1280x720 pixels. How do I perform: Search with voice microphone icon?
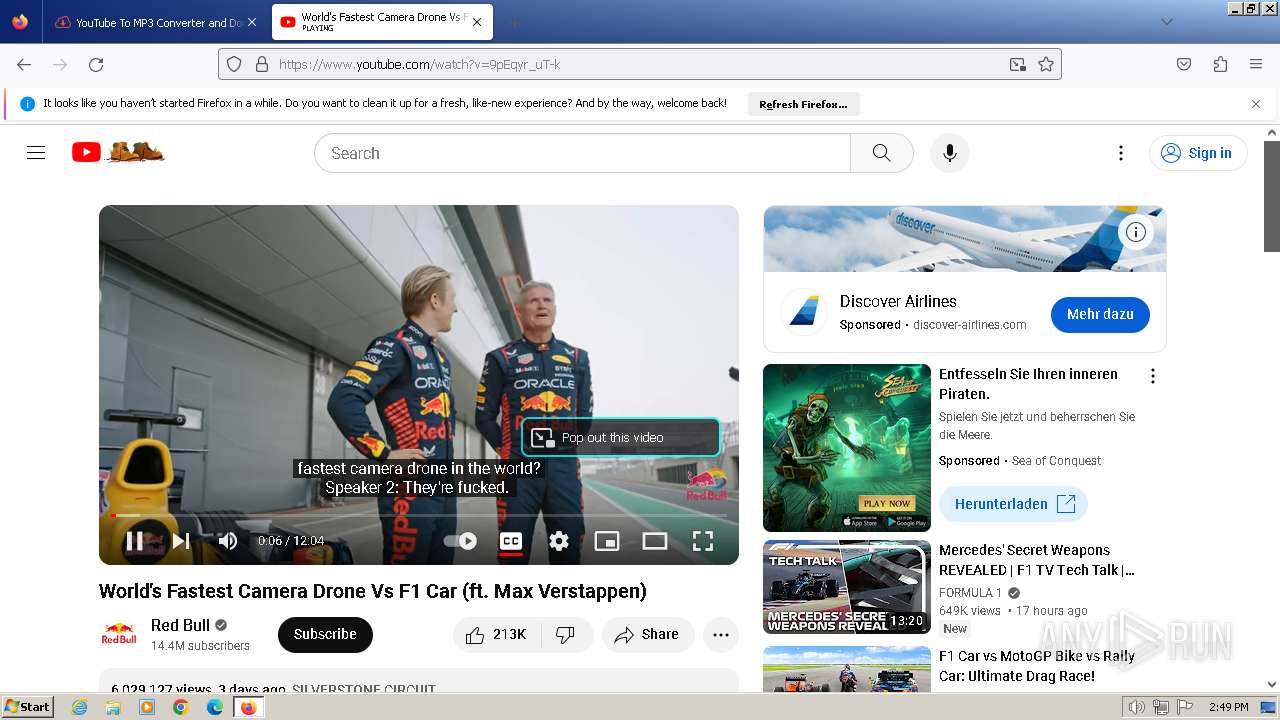tap(950, 153)
